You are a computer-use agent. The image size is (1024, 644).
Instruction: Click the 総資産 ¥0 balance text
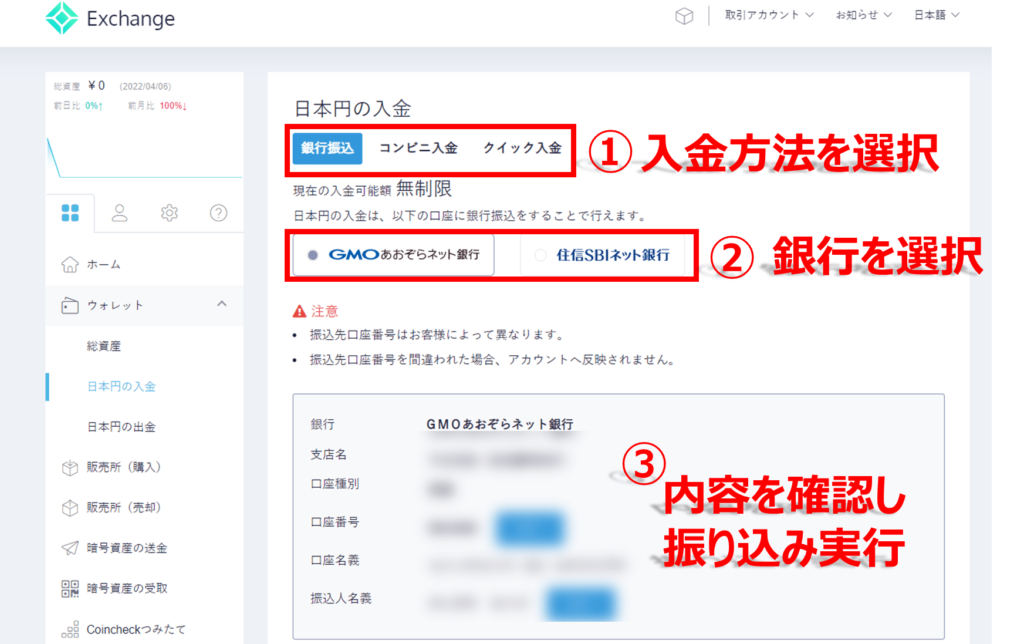point(80,86)
